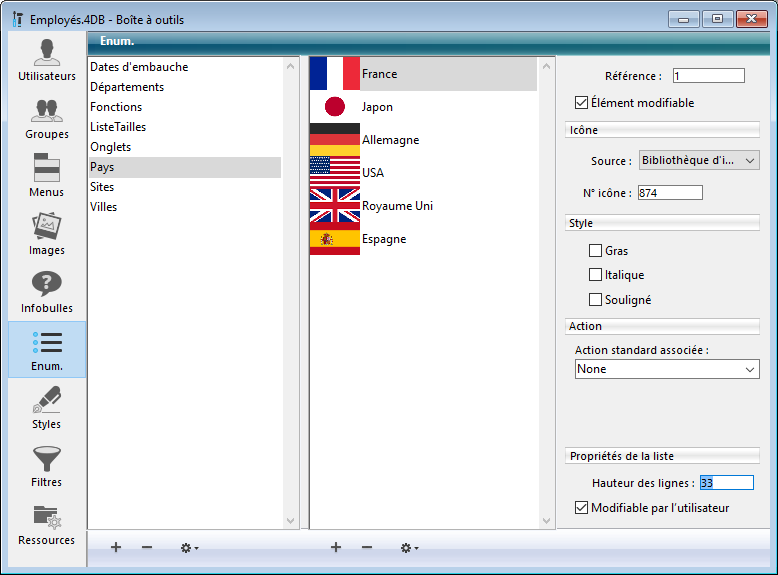
Task: Click the N° icône input field
Action: (669, 193)
